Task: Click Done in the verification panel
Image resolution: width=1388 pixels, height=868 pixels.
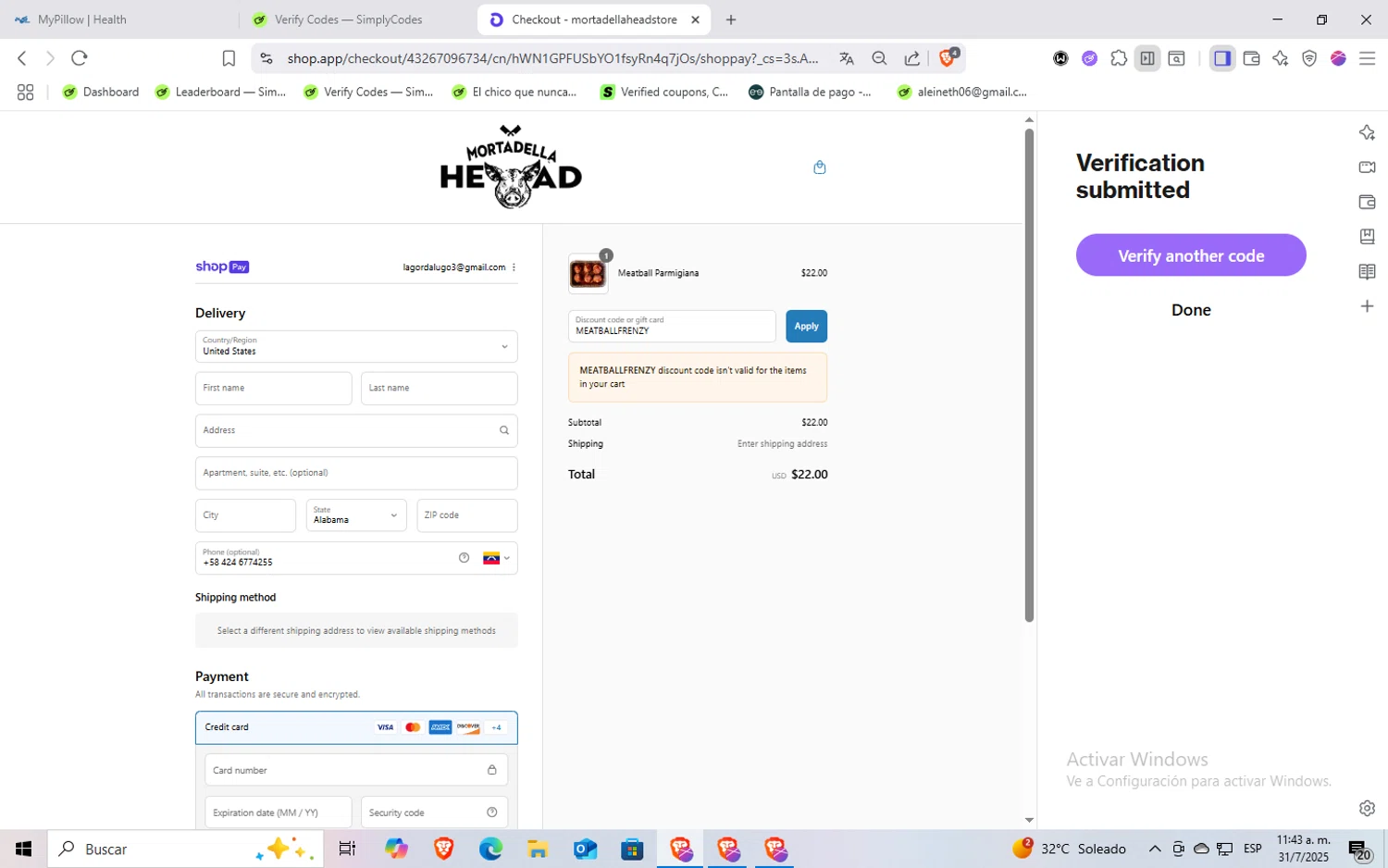Action: coord(1191,310)
